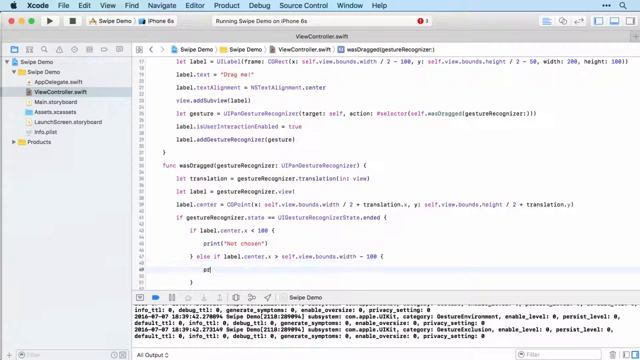Go forward in editor history

(x=162, y=49)
